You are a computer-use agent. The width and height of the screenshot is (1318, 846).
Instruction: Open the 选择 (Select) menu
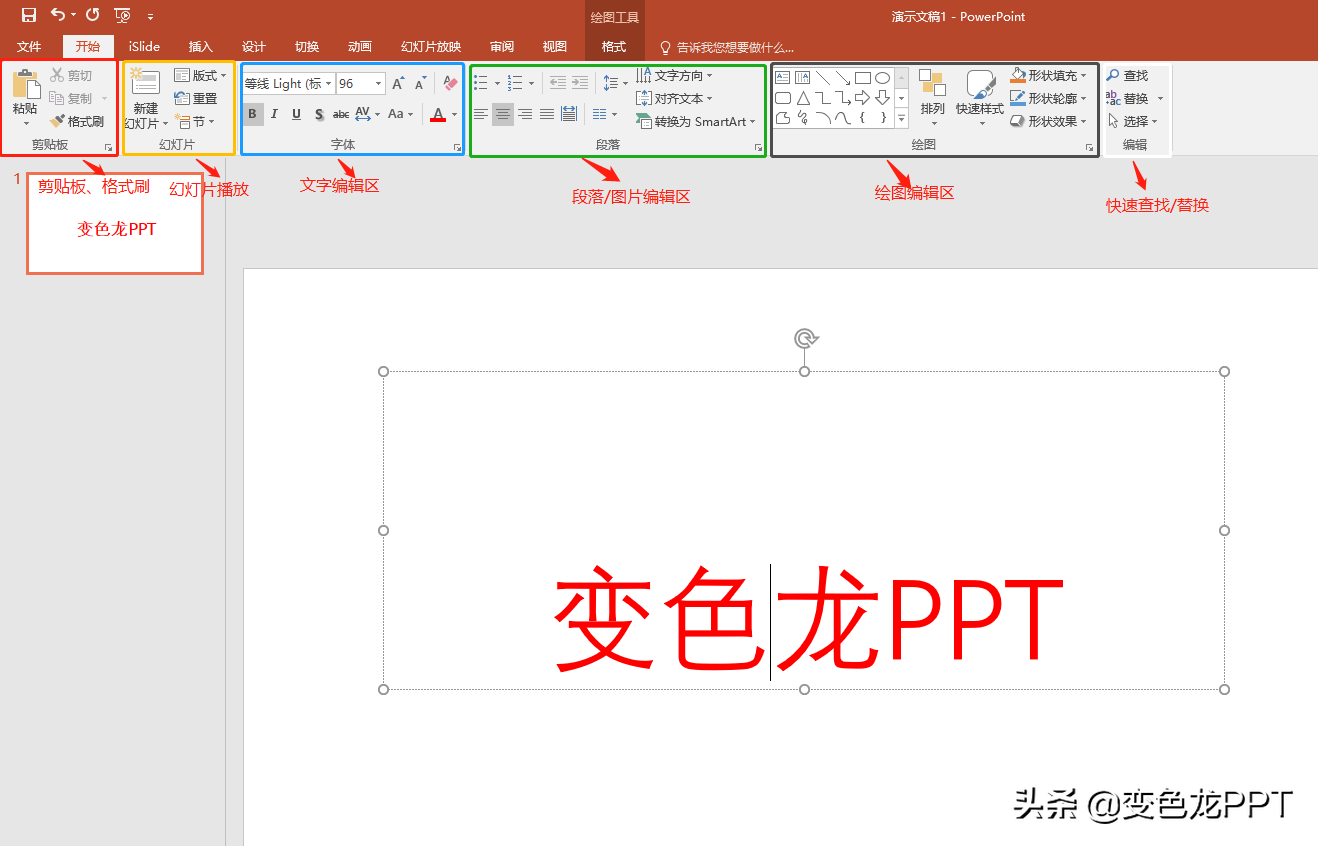click(x=1132, y=121)
